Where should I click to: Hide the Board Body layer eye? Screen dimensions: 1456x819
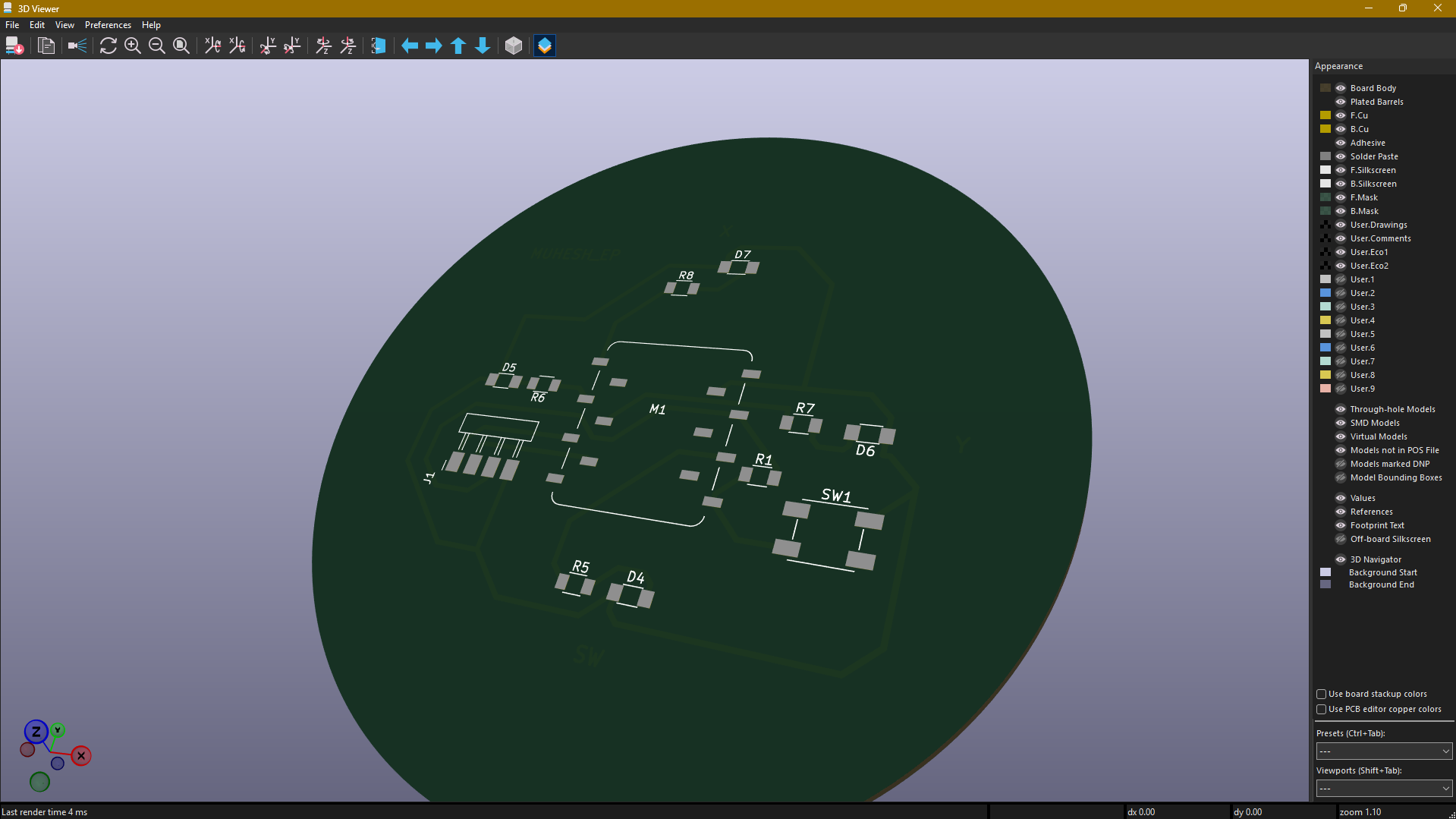1341,88
